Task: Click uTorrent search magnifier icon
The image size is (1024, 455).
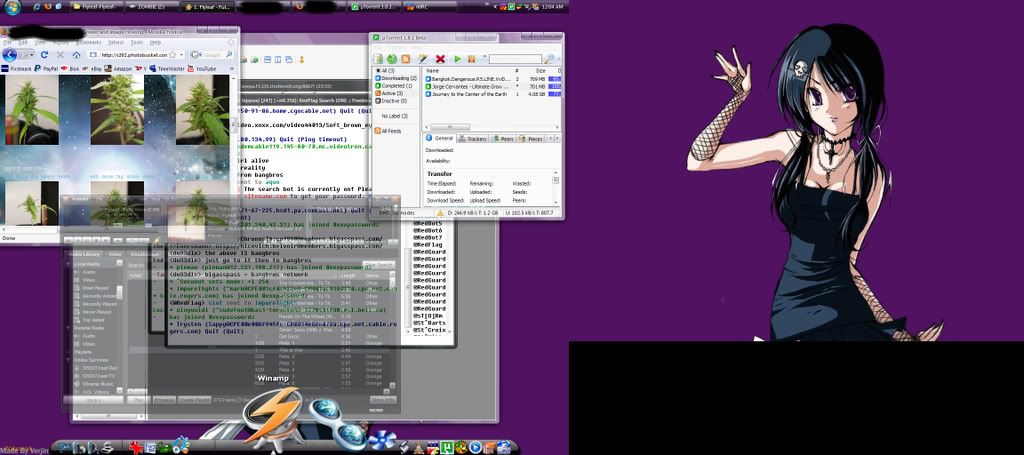Action: [549, 59]
